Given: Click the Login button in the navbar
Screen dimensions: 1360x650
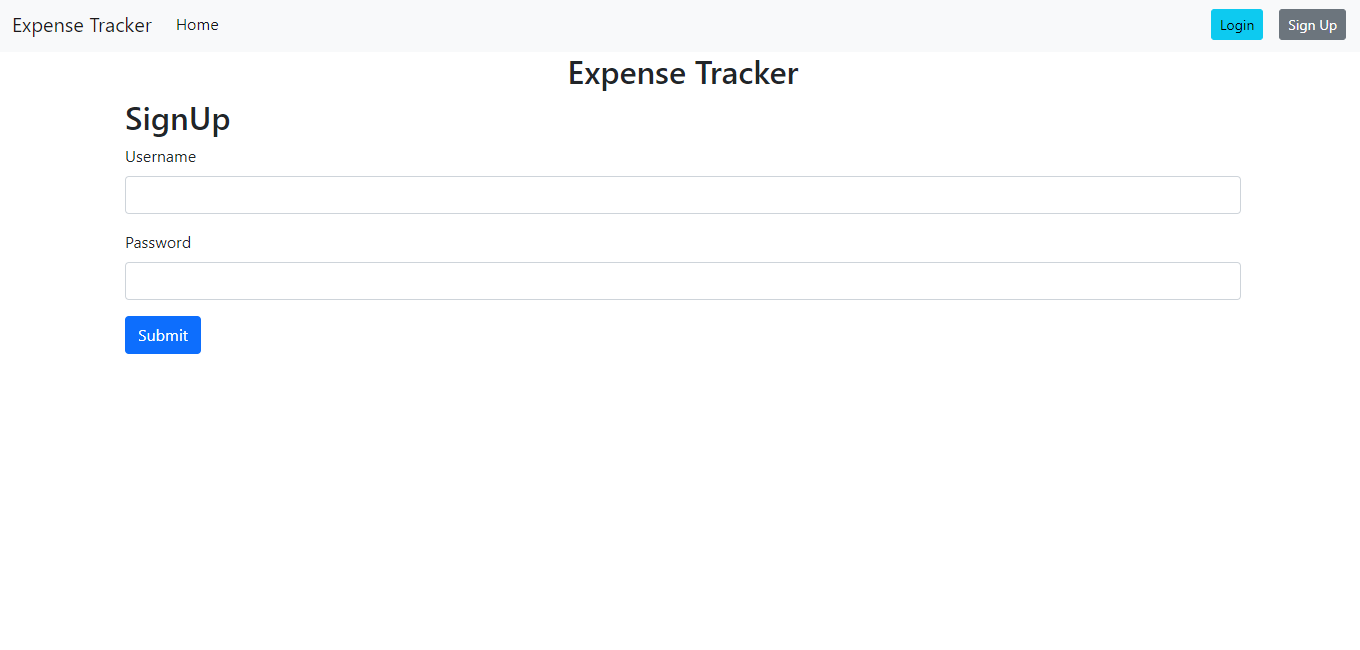Looking at the screenshot, I should click(x=1236, y=24).
